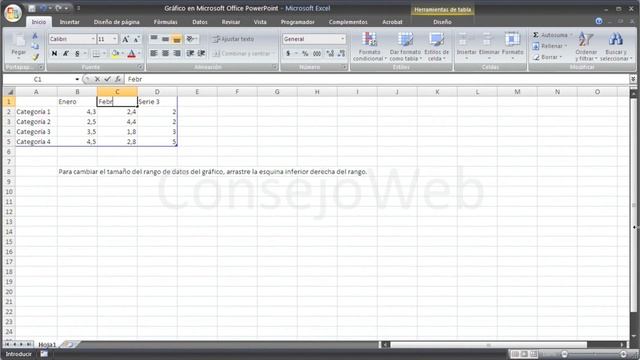This screenshot has width=640, height=360.
Task: Open the General number format dropdown
Action: click(x=342, y=39)
